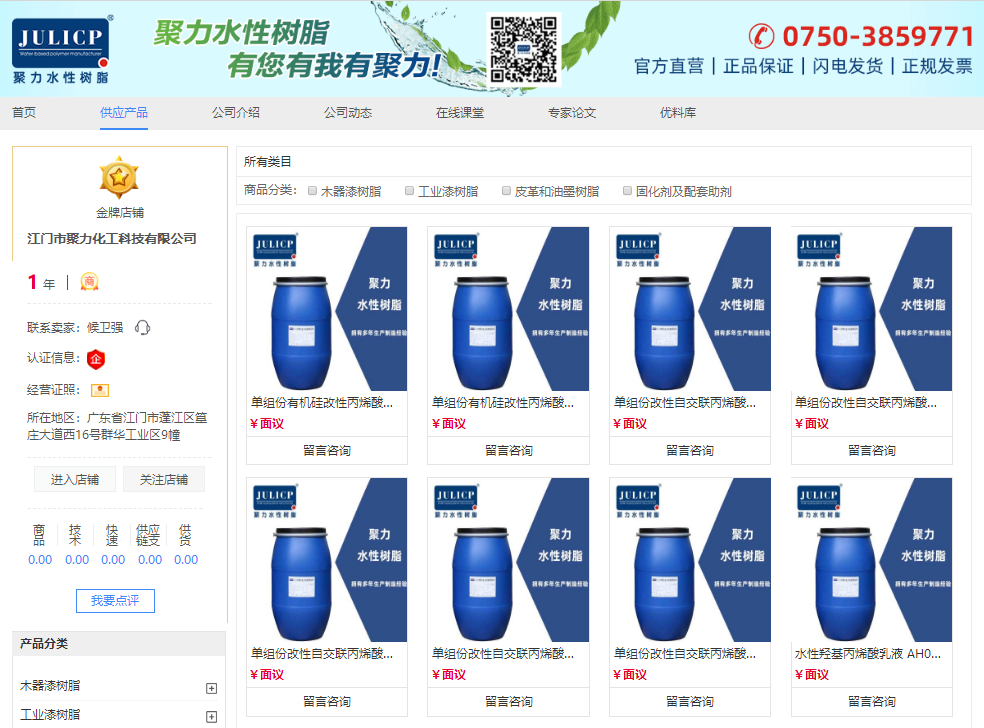The image size is (984, 728).
Task: Click the 官方直营 text in the banner
Action: pyautogui.click(x=669, y=66)
